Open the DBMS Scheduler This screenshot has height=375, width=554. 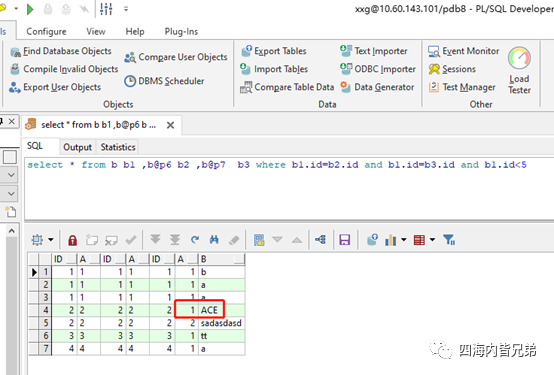[x=164, y=81]
